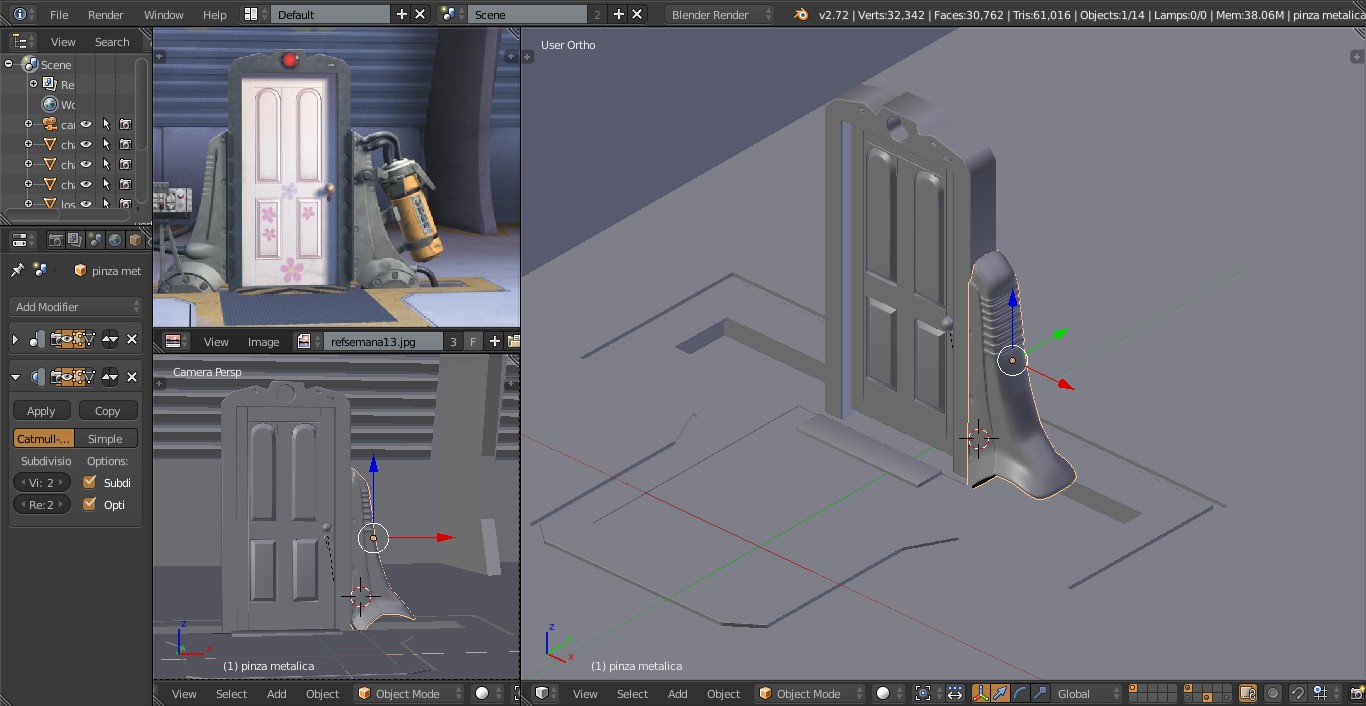Image resolution: width=1366 pixels, height=706 pixels.
Task: Toggle the snap magnet icon
Action: [x=1297, y=693]
